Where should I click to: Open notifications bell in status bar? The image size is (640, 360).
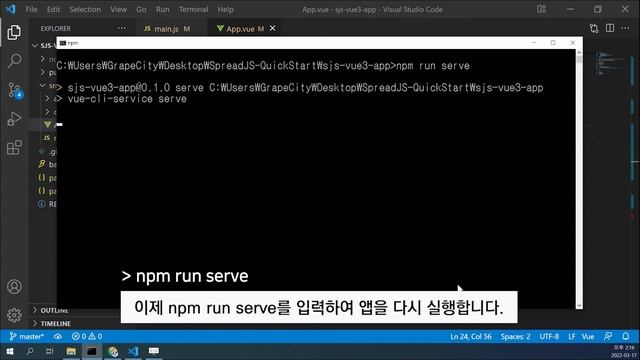[x=625, y=337]
